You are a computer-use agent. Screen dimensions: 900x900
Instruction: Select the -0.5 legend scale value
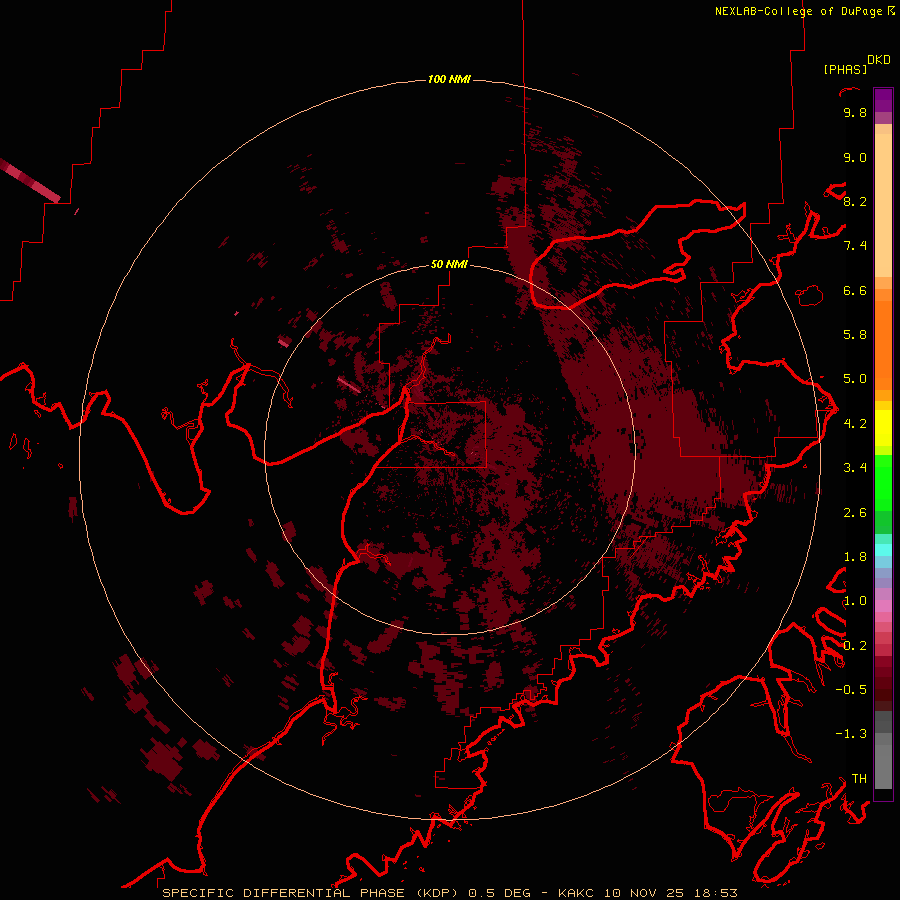click(851, 689)
